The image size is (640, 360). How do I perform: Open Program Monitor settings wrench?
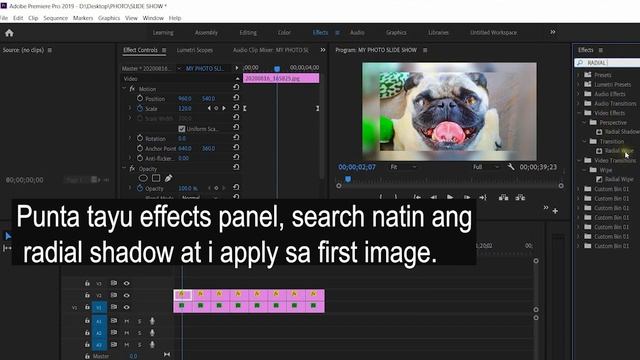click(x=511, y=167)
